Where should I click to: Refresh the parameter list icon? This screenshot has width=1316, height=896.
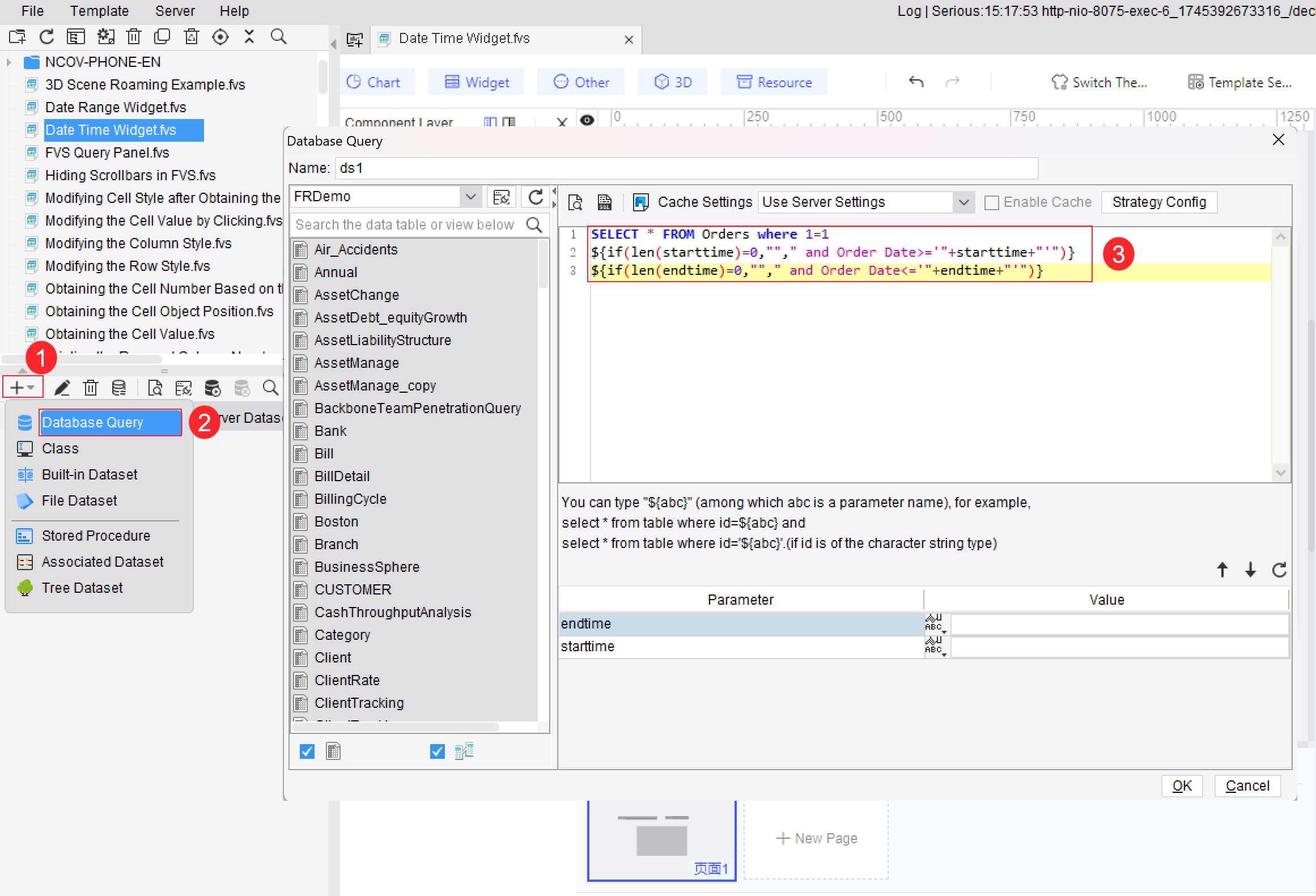[1280, 570]
